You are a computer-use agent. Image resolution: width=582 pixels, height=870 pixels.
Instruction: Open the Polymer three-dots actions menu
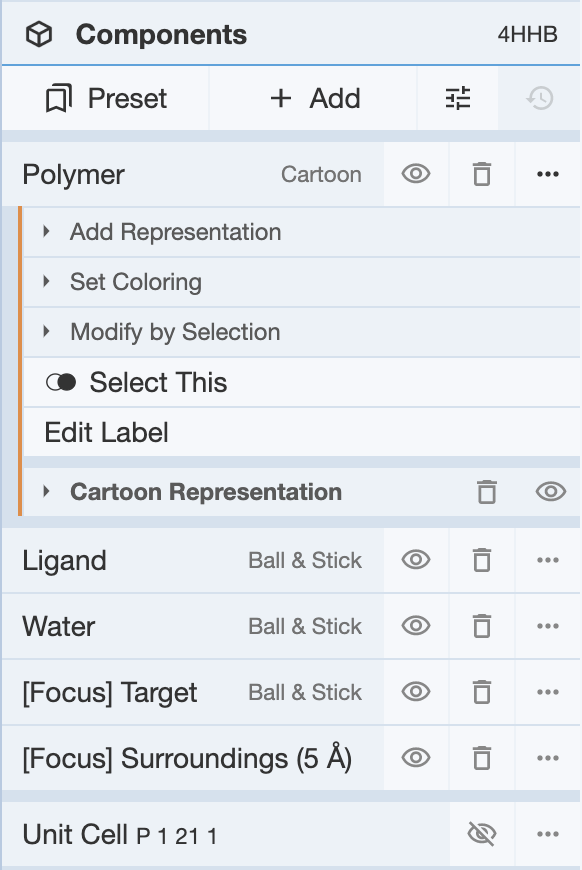pyautogui.click(x=548, y=174)
